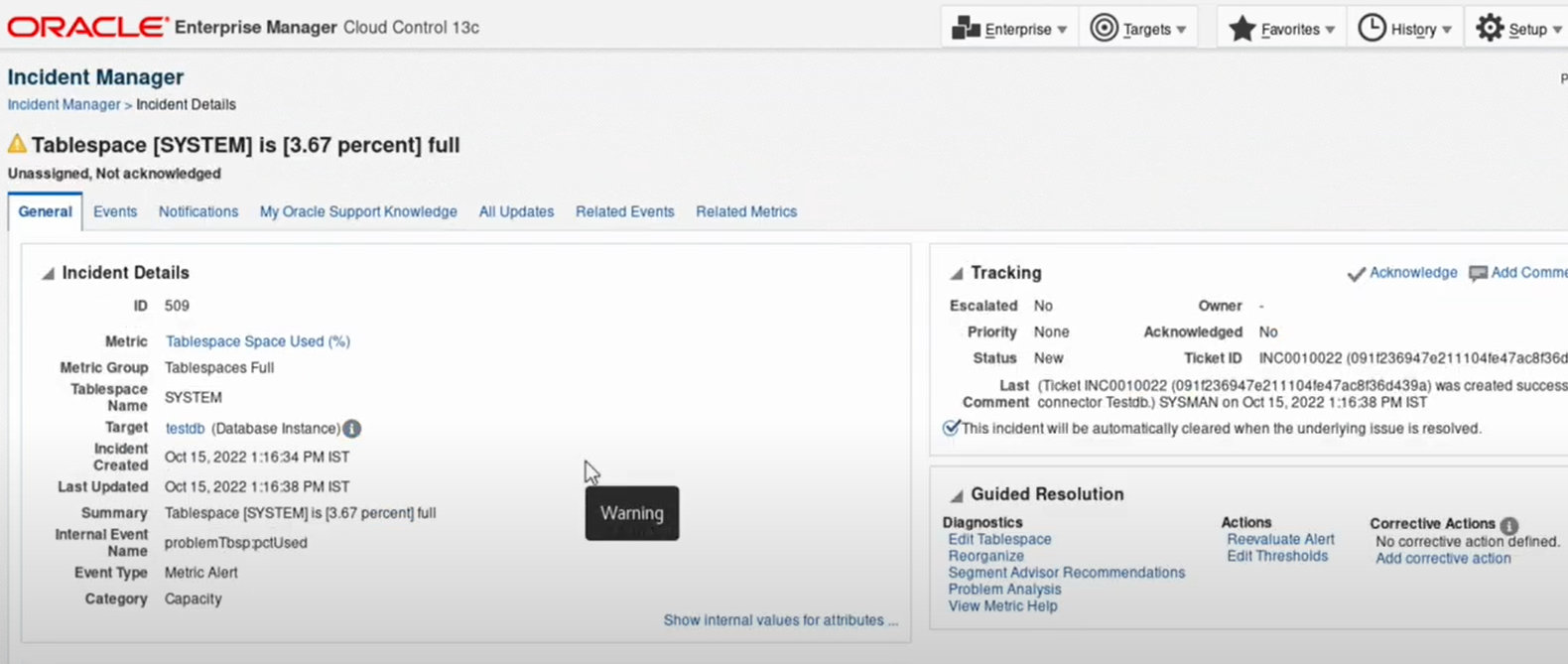Screen dimensions: 1568x664
Task: Click the History menu label
Action: pos(1413,30)
